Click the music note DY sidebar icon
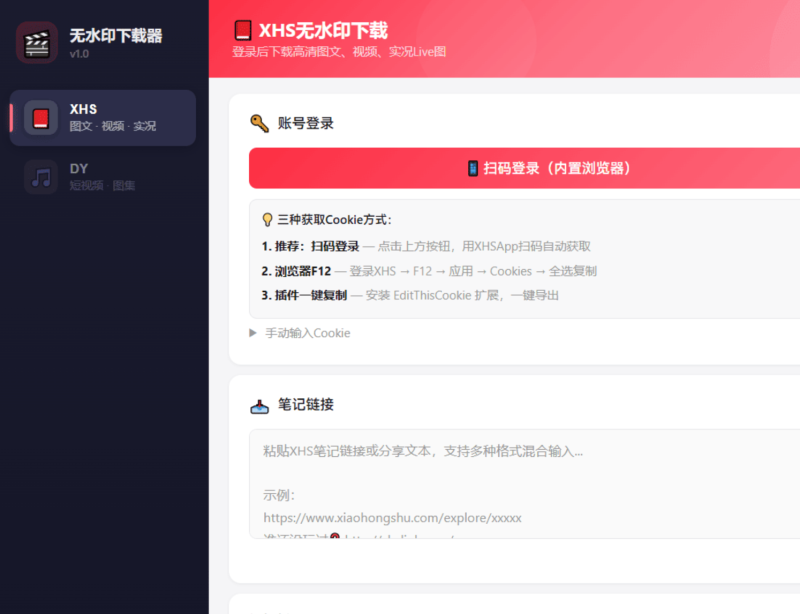 click(x=41, y=177)
